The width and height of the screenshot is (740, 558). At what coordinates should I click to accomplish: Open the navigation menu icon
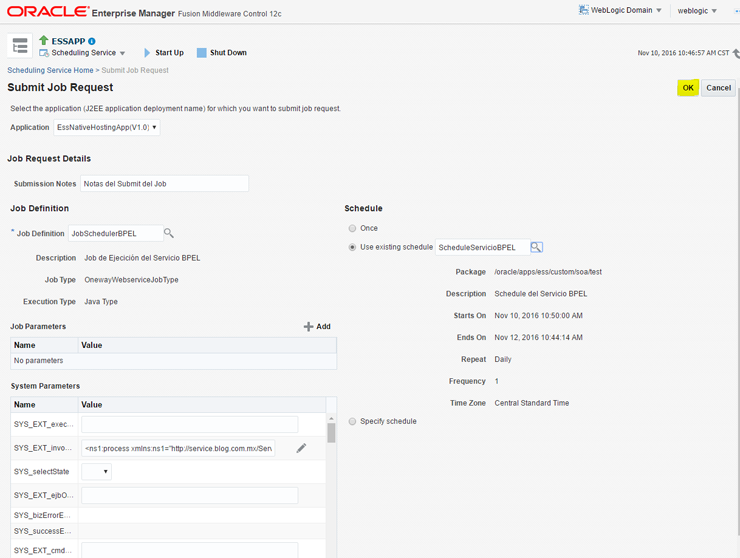[20, 46]
